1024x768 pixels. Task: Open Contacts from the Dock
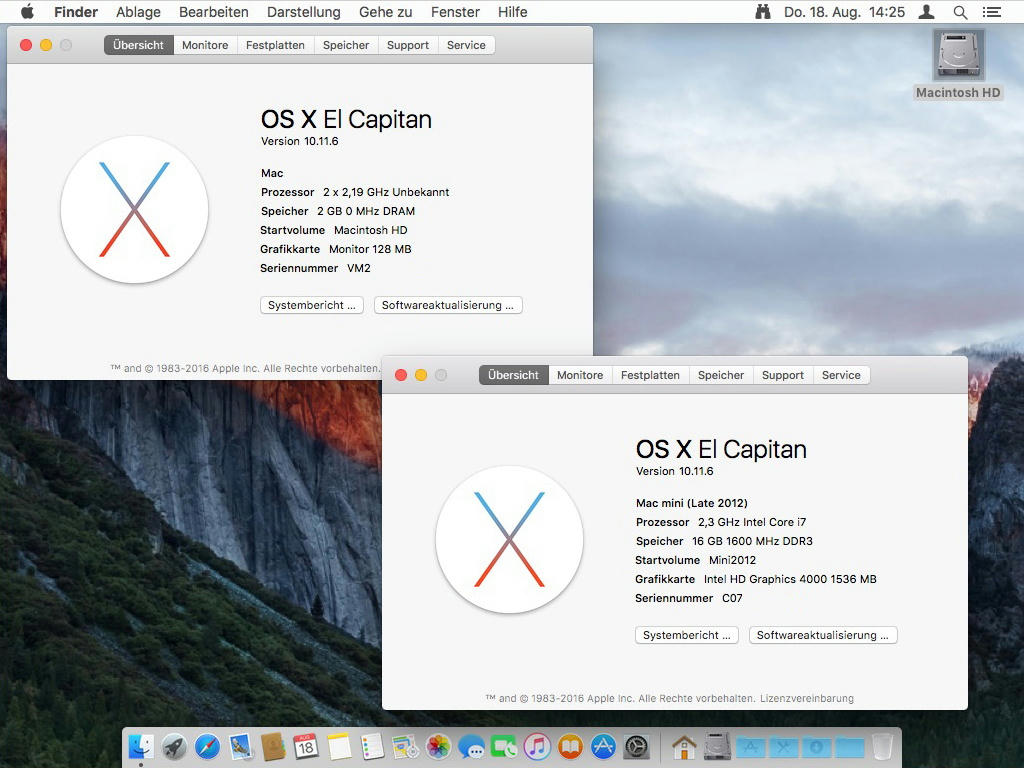273,746
